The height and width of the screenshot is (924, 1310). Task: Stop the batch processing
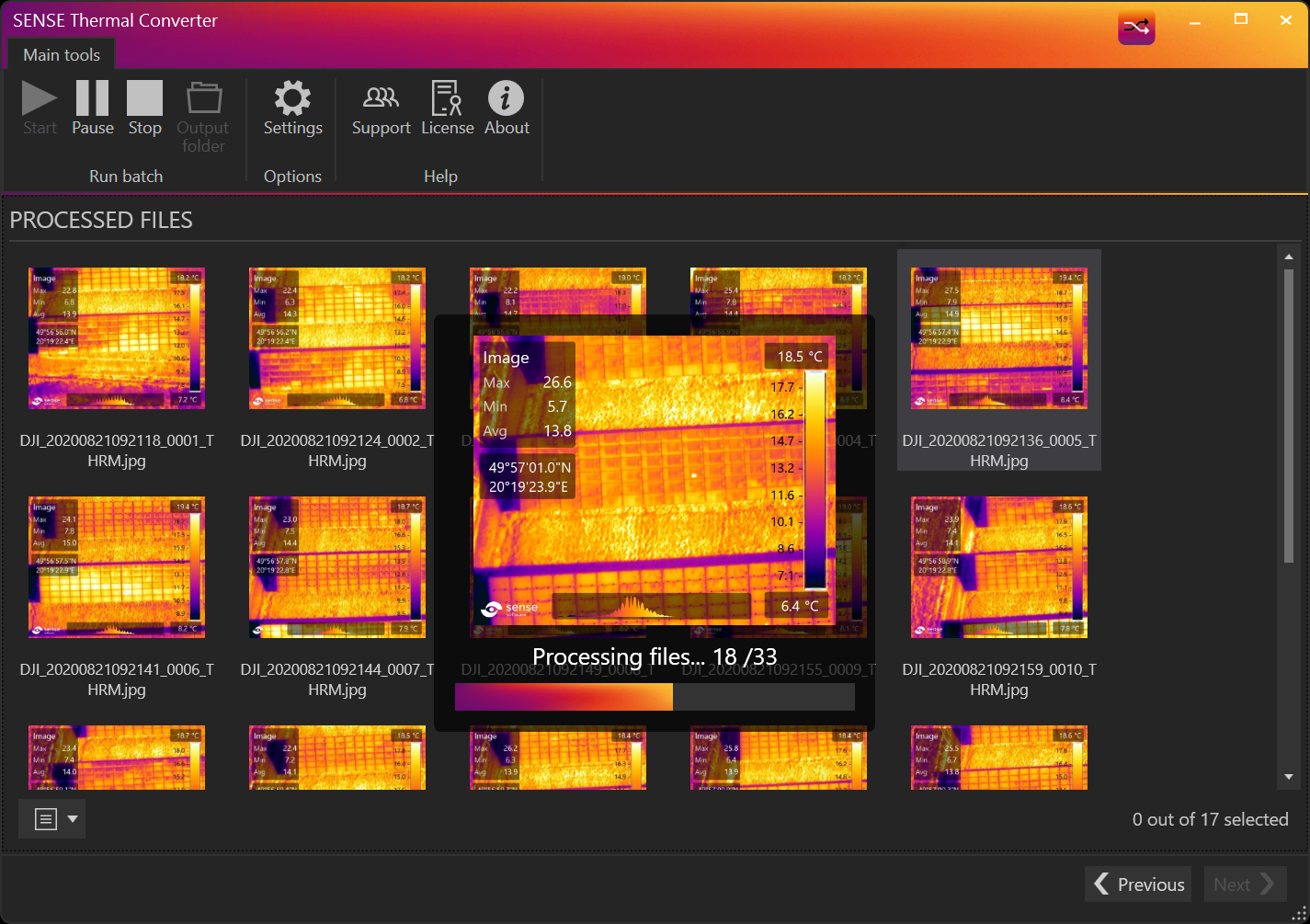(144, 99)
